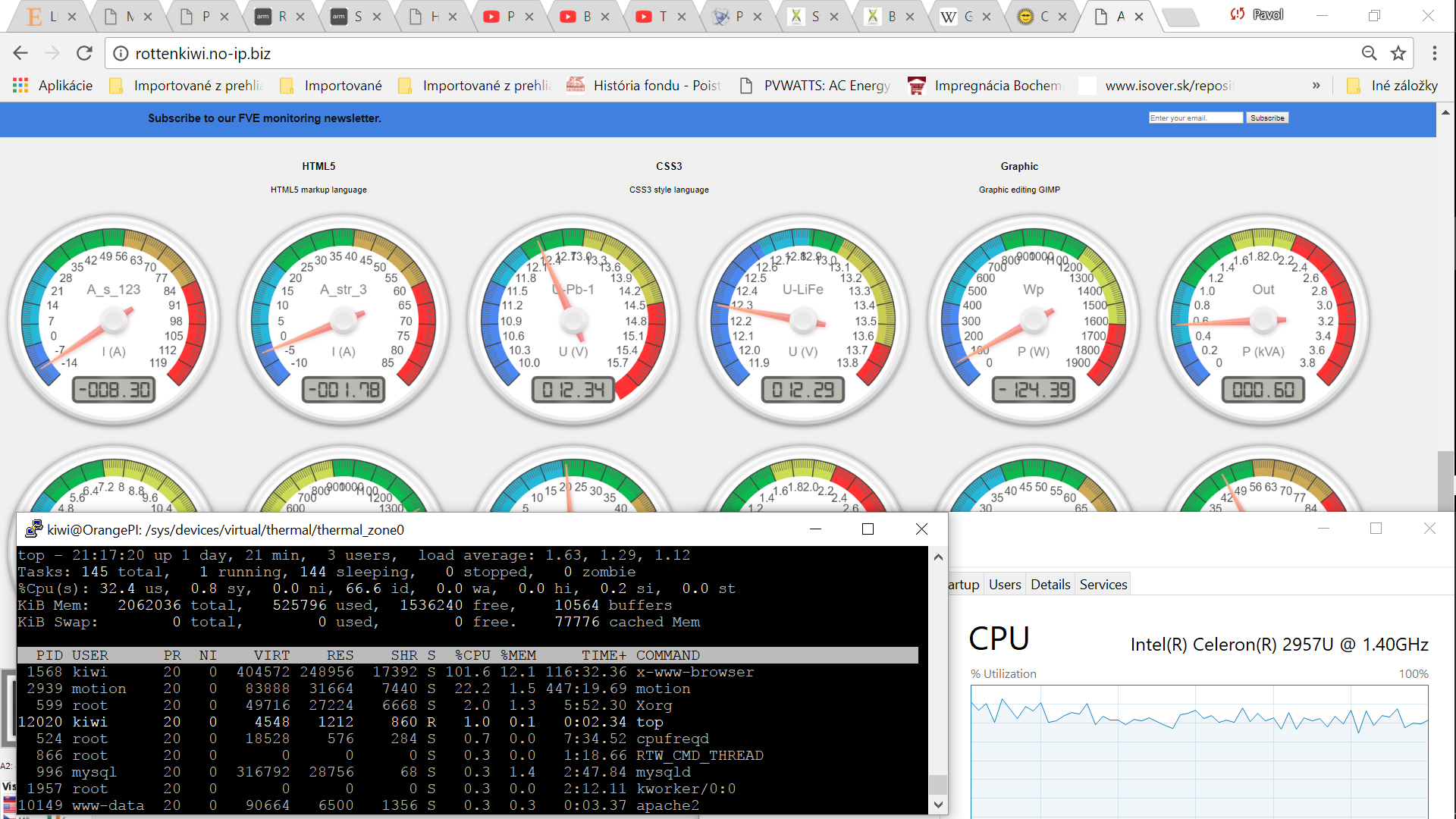The image size is (1456, 819).
Task: Open História fondu bookmark
Action: tap(644, 86)
